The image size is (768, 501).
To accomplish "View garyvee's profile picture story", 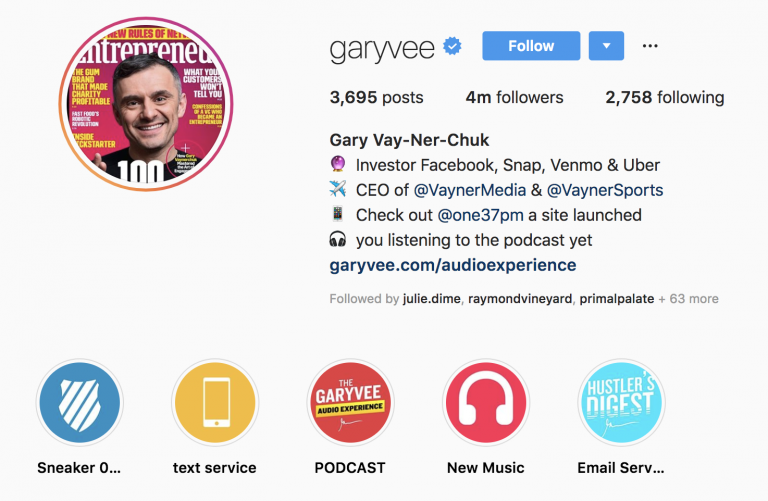I will (146, 104).
